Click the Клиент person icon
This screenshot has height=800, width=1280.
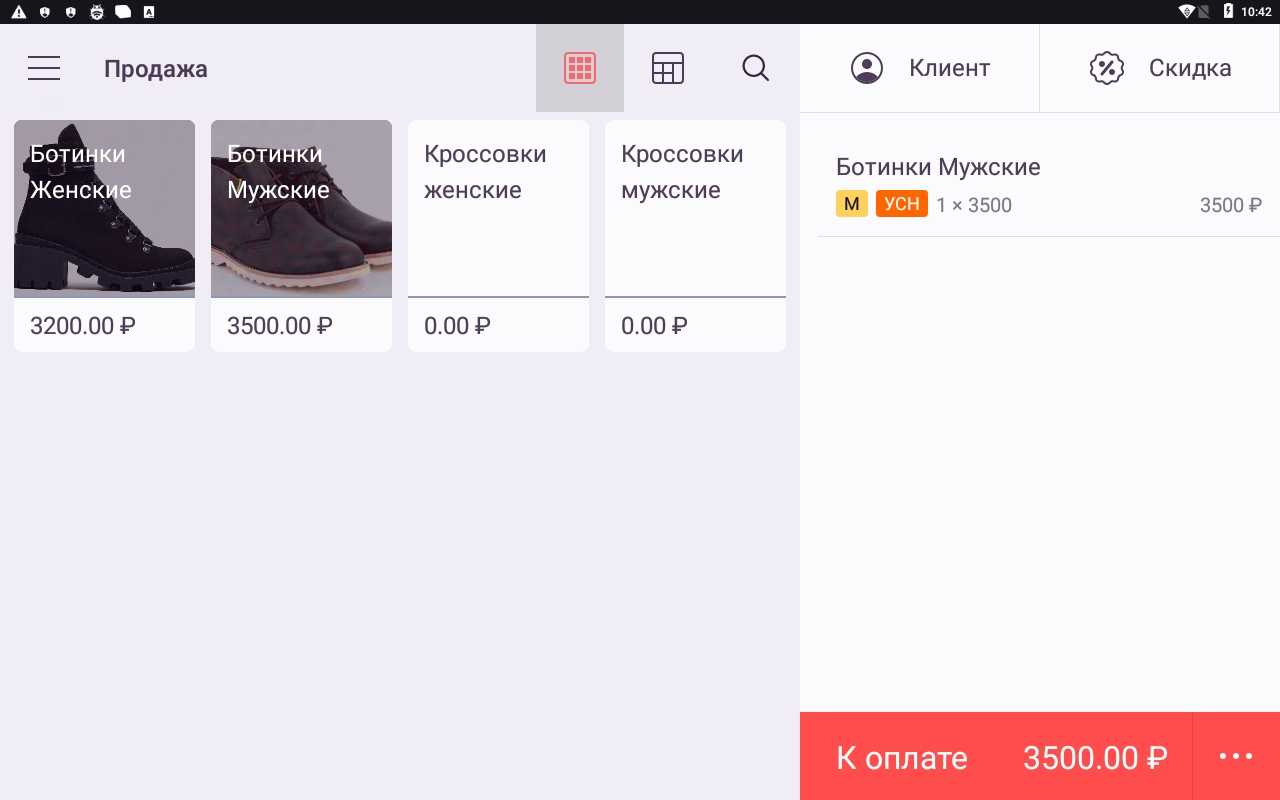867,68
